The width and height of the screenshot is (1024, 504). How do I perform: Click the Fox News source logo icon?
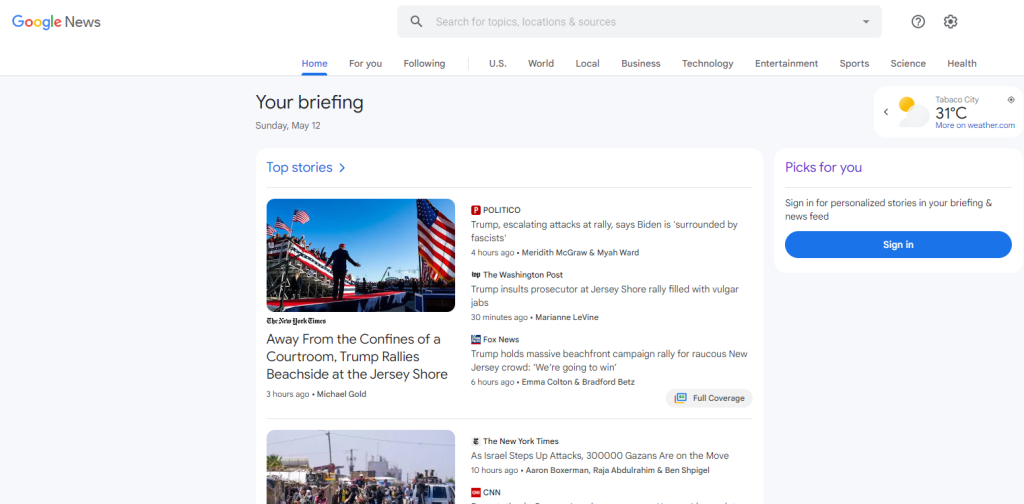click(475, 339)
